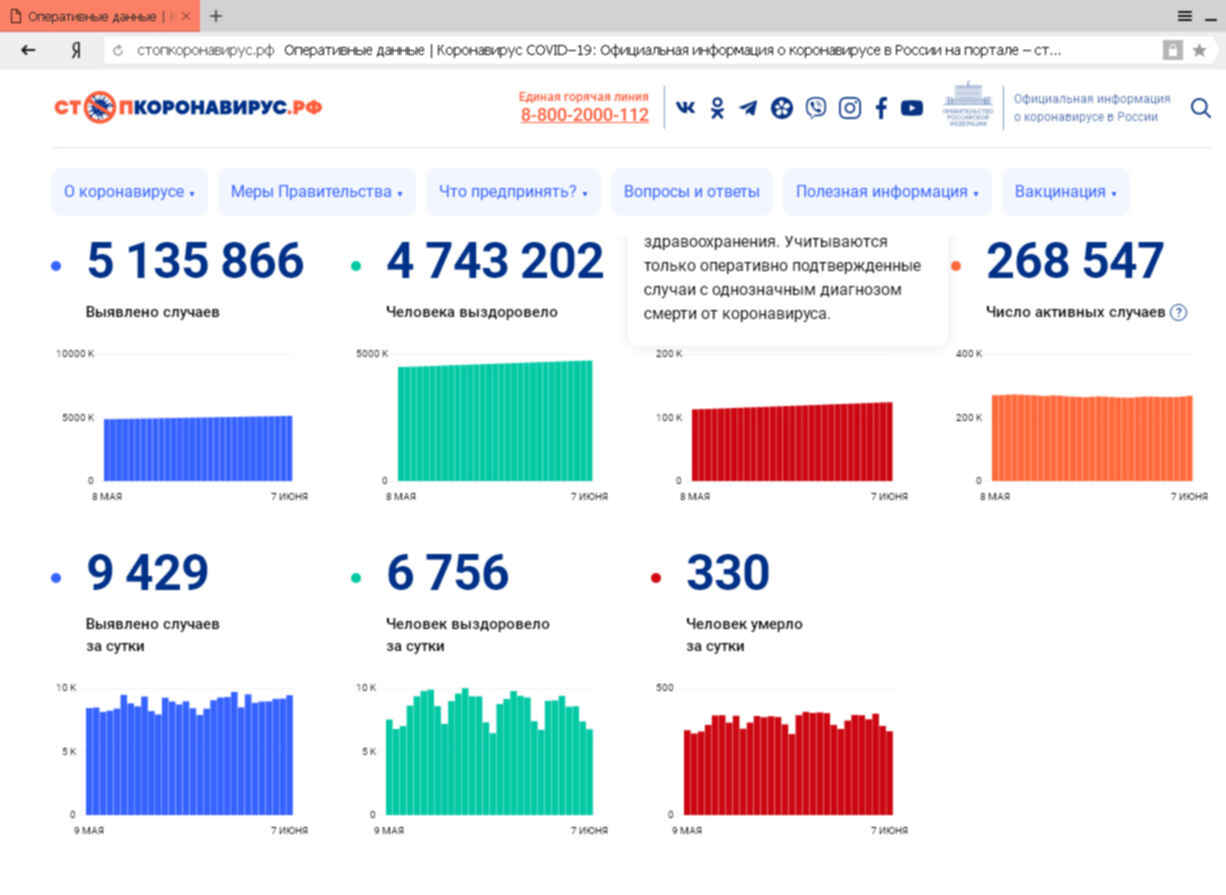Click the Russian Government emblem logo
The height and width of the screenshot is (895, 1226).
tap(968, 105)
